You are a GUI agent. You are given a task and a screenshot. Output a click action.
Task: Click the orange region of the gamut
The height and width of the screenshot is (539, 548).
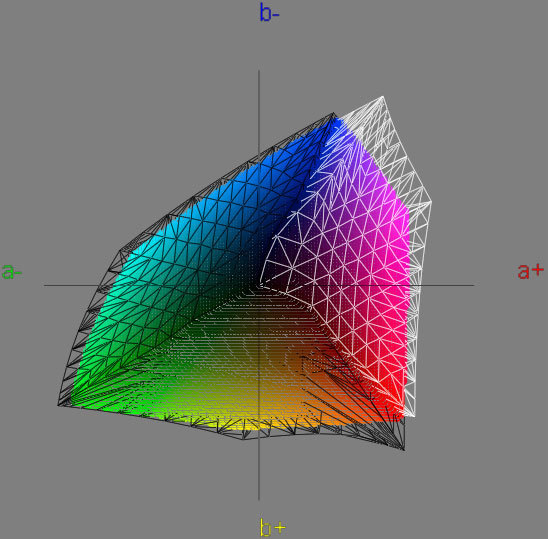click(315, 409)
